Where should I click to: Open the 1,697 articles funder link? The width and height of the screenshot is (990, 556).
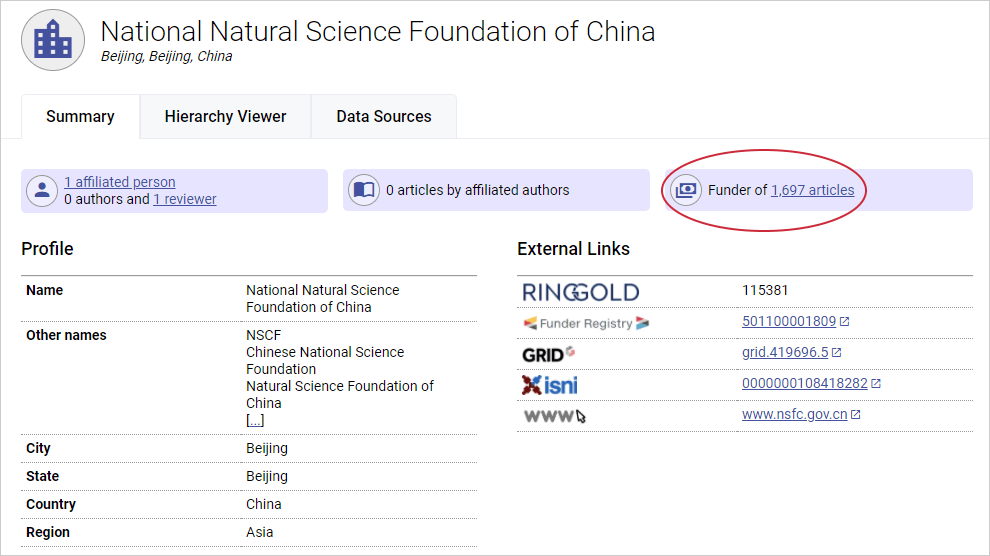(812, 190)
